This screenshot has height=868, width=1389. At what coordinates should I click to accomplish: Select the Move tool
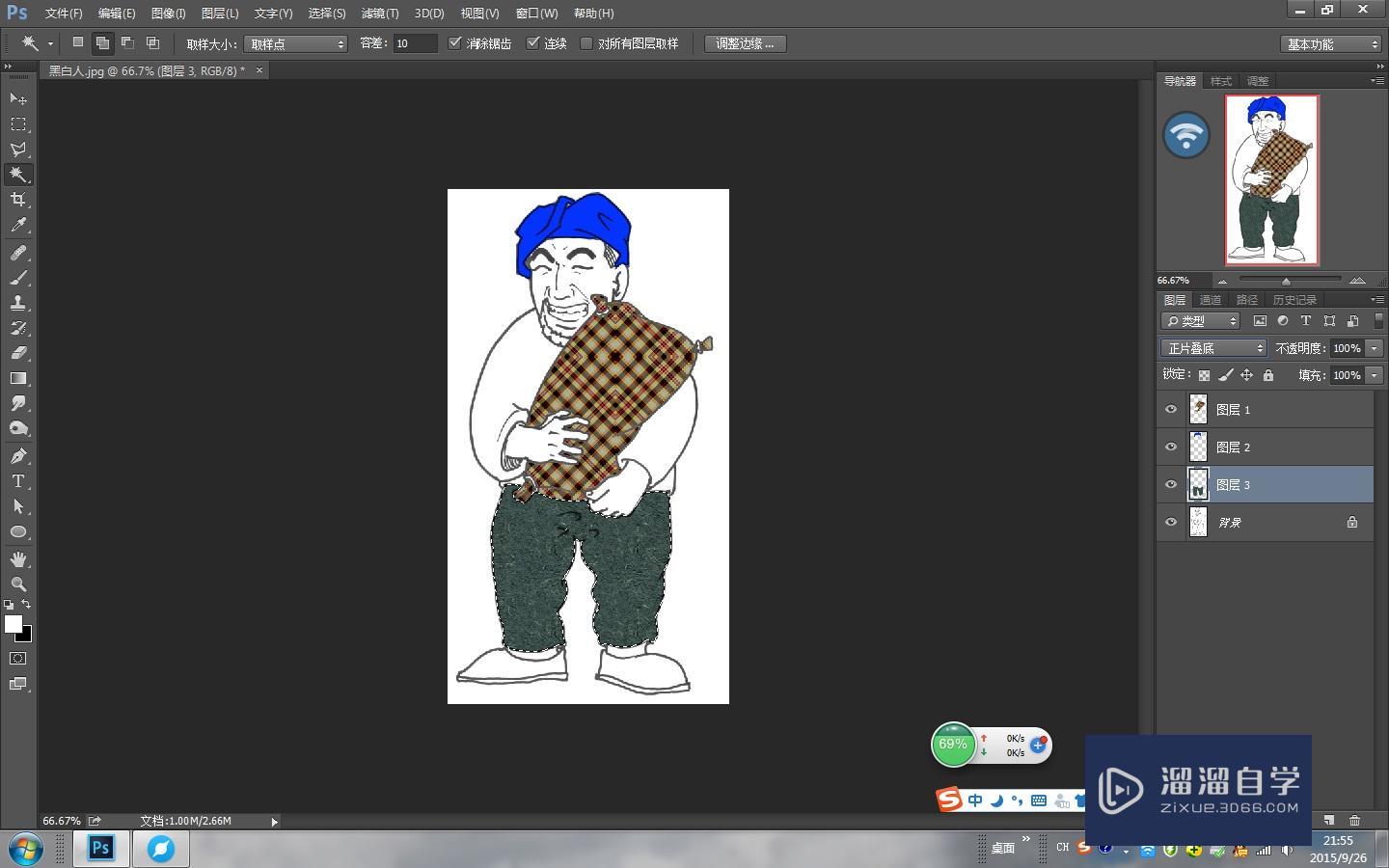(x=18, y=98)
